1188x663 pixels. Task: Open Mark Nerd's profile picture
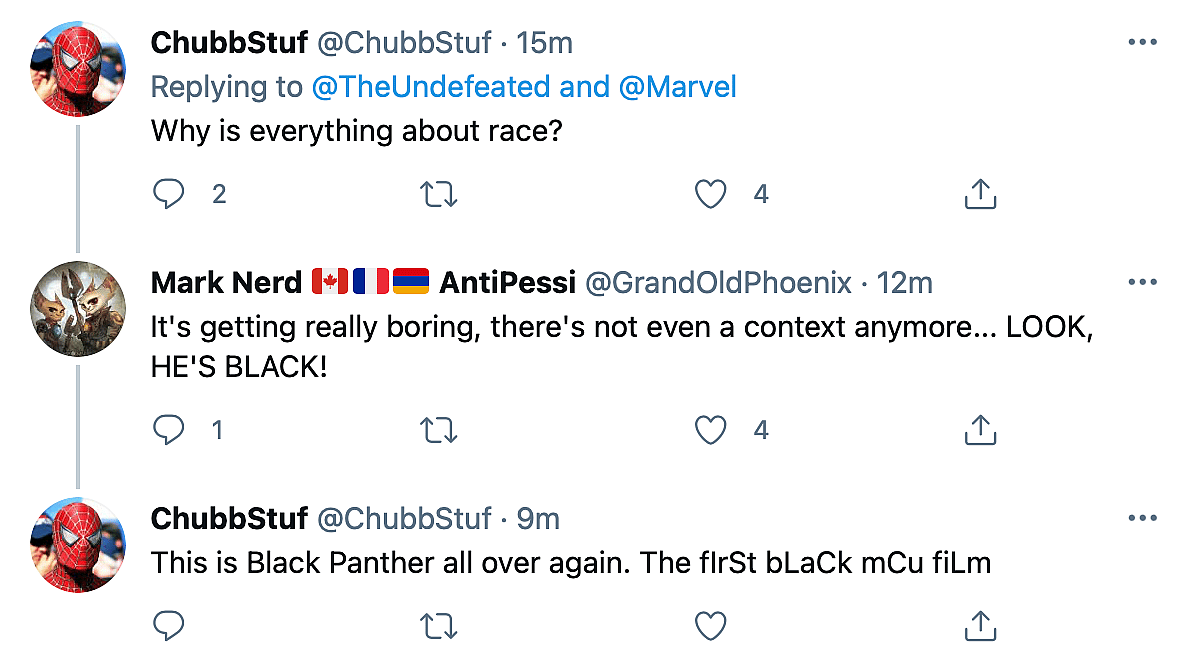tap(79, 308)
